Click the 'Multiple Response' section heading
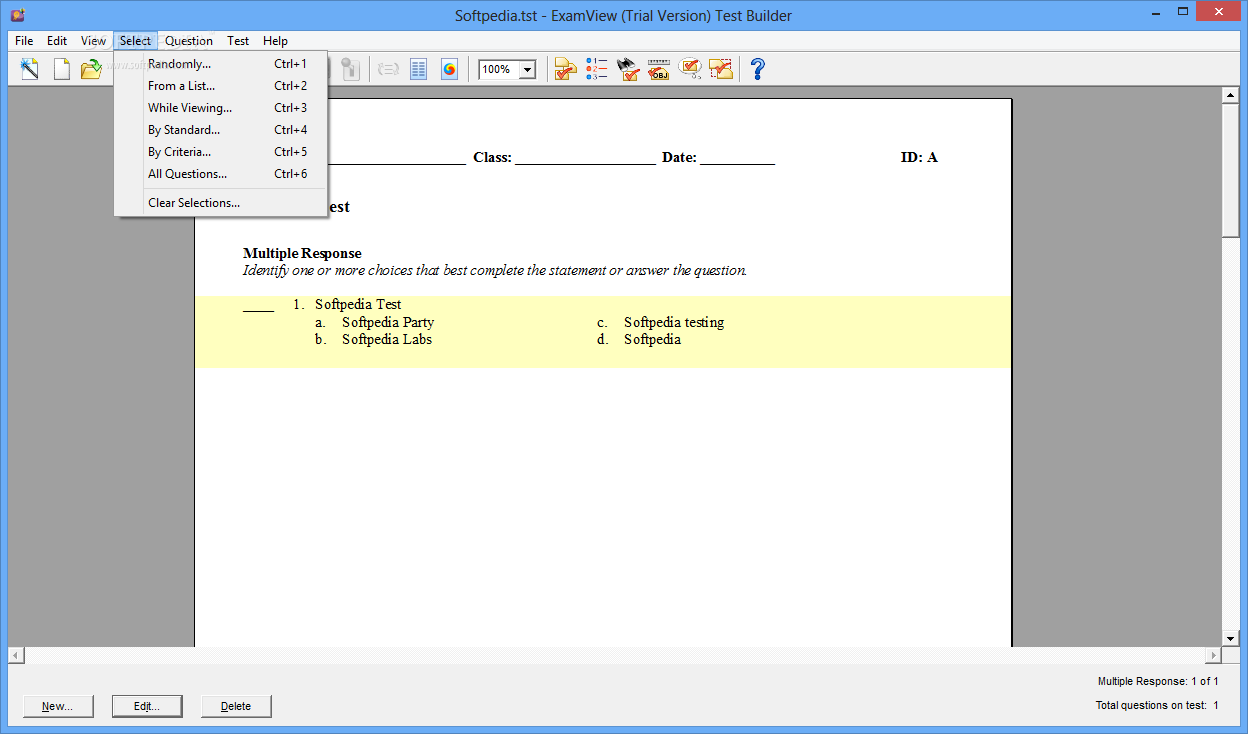This screenshot has height=734, width=1248. point(302,253)
